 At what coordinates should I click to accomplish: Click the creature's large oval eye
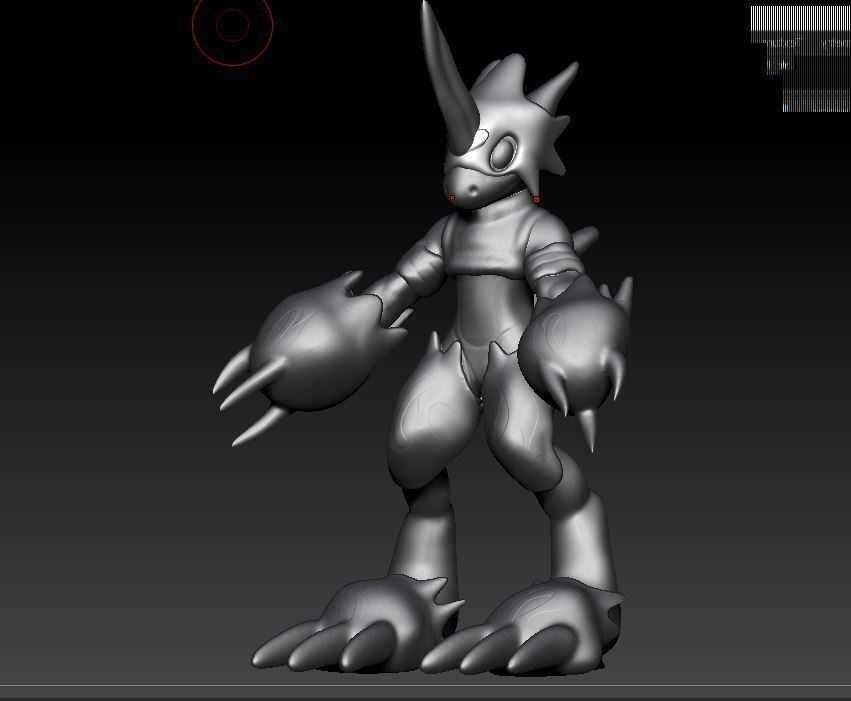tap(503, 154)
